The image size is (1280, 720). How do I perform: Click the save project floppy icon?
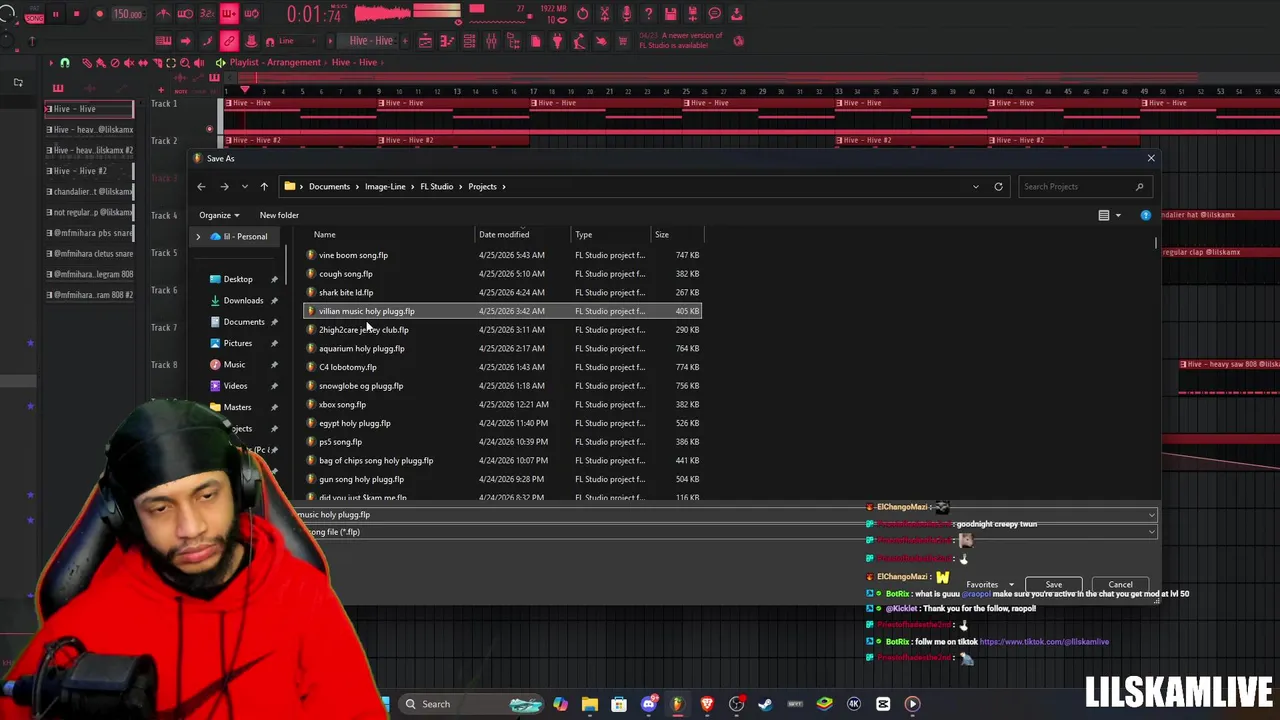[x=671, y=14]
